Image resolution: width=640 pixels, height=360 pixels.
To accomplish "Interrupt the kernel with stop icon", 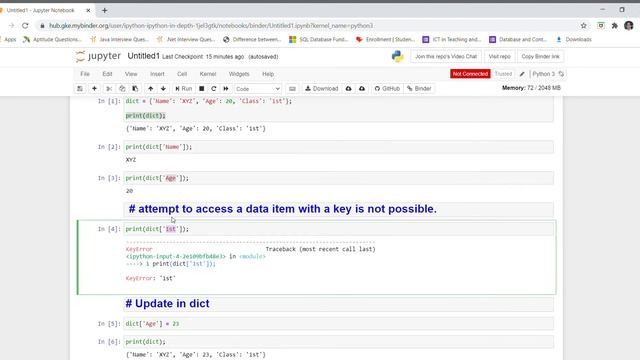I will pyautogui.click(x=202, y=89).
